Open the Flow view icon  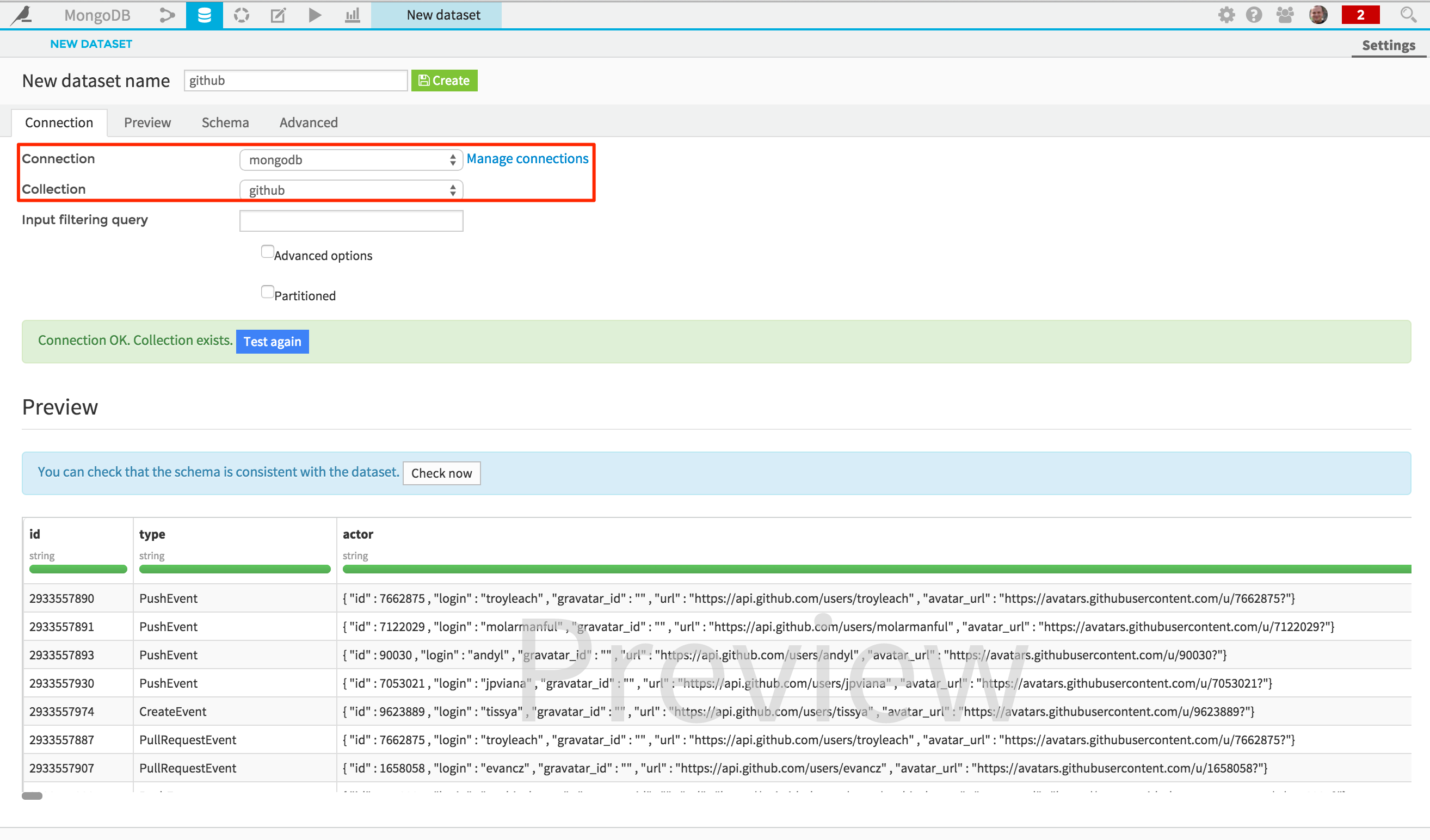[167, 15]
